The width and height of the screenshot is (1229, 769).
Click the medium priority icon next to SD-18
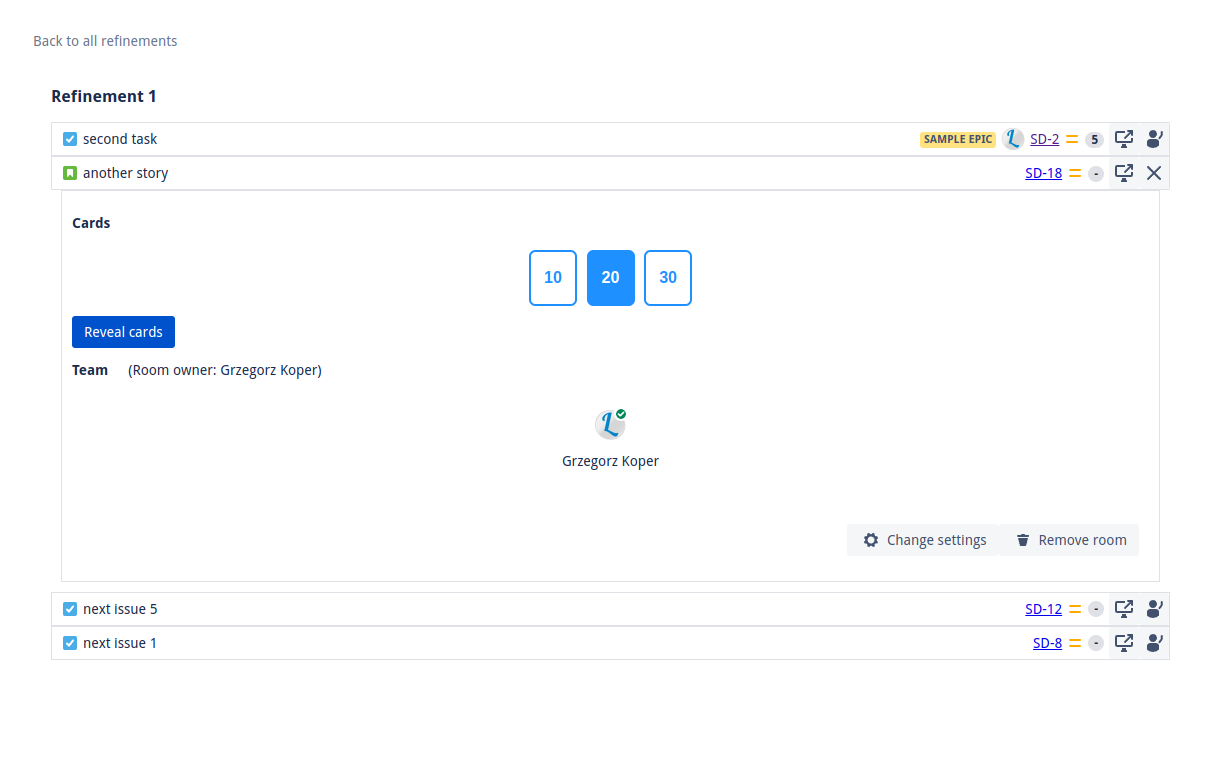1075,173
